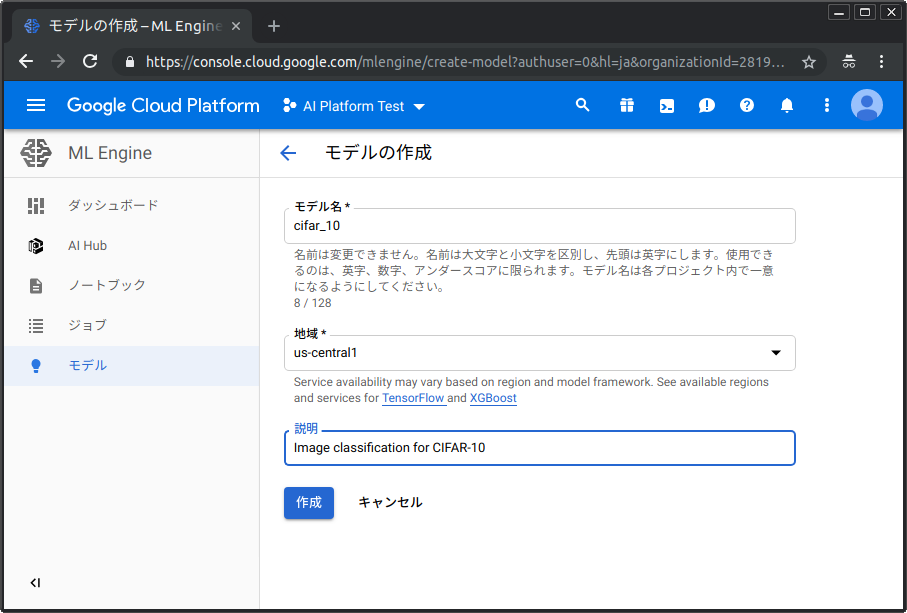Viewport: 907px width, 613px height.
Task: Select the モデル menu item
Action: click(x=132, y=365)
